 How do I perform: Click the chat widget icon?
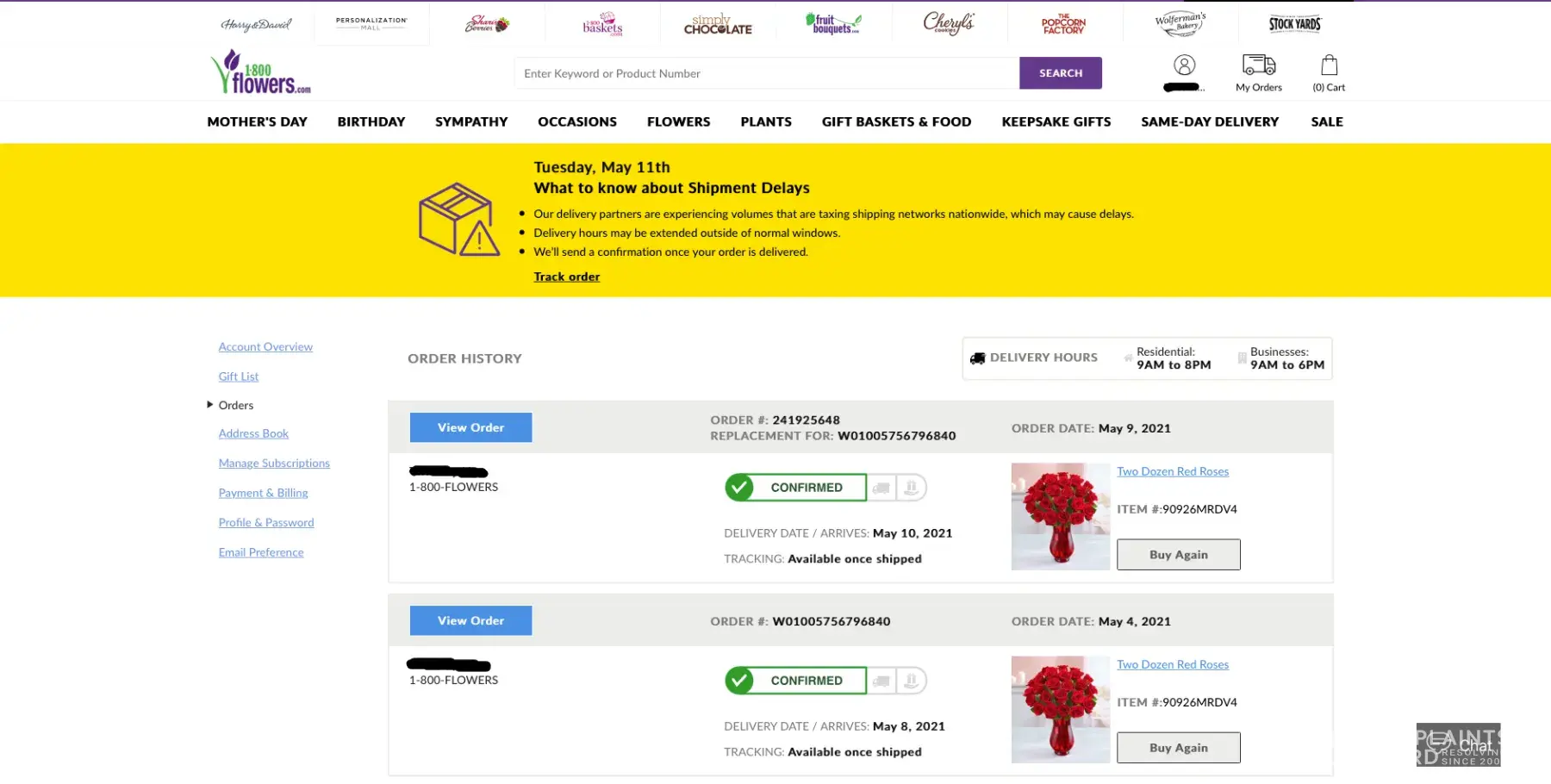1458,744
